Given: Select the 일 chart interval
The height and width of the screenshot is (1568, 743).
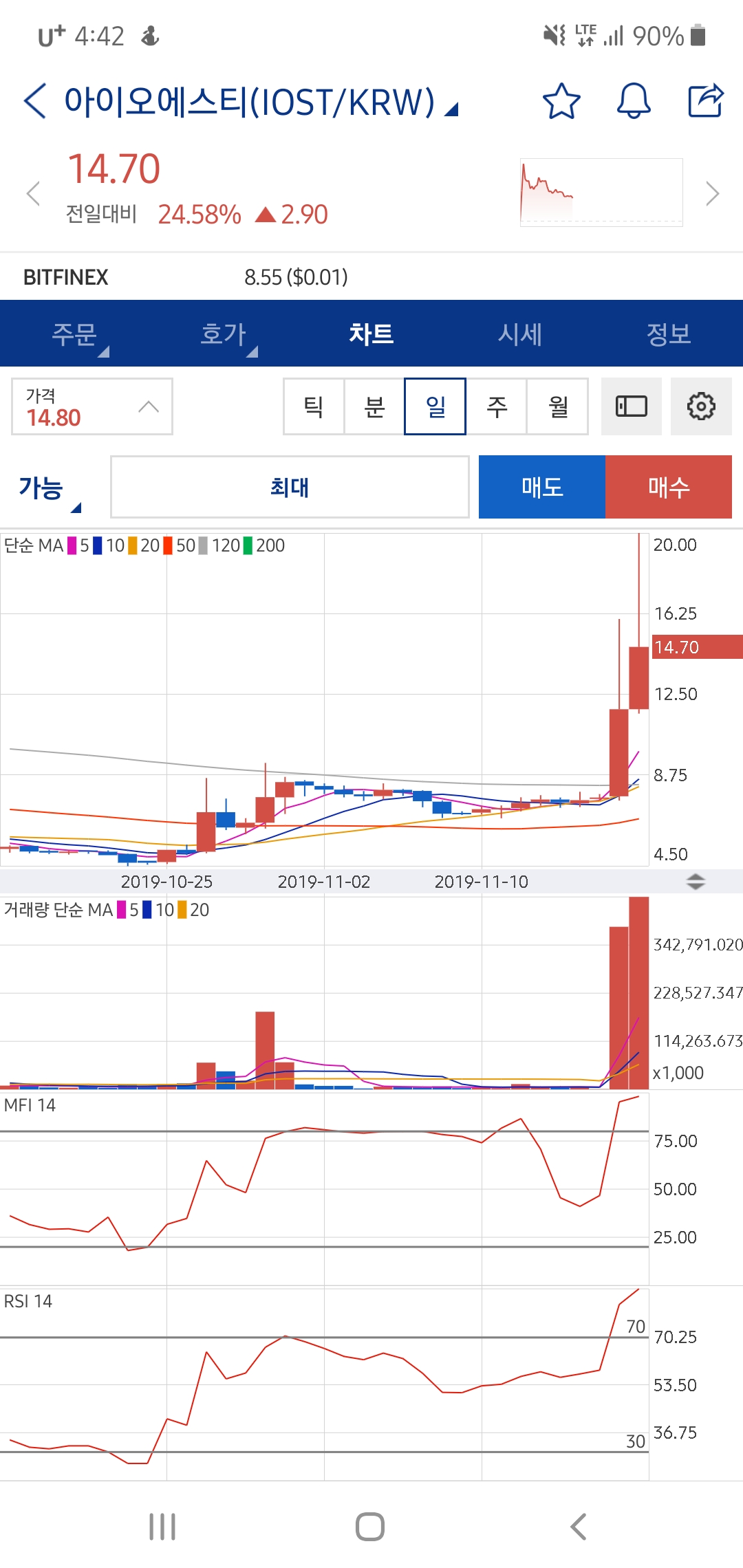Looking at the screenshot, I should (435, 406).
